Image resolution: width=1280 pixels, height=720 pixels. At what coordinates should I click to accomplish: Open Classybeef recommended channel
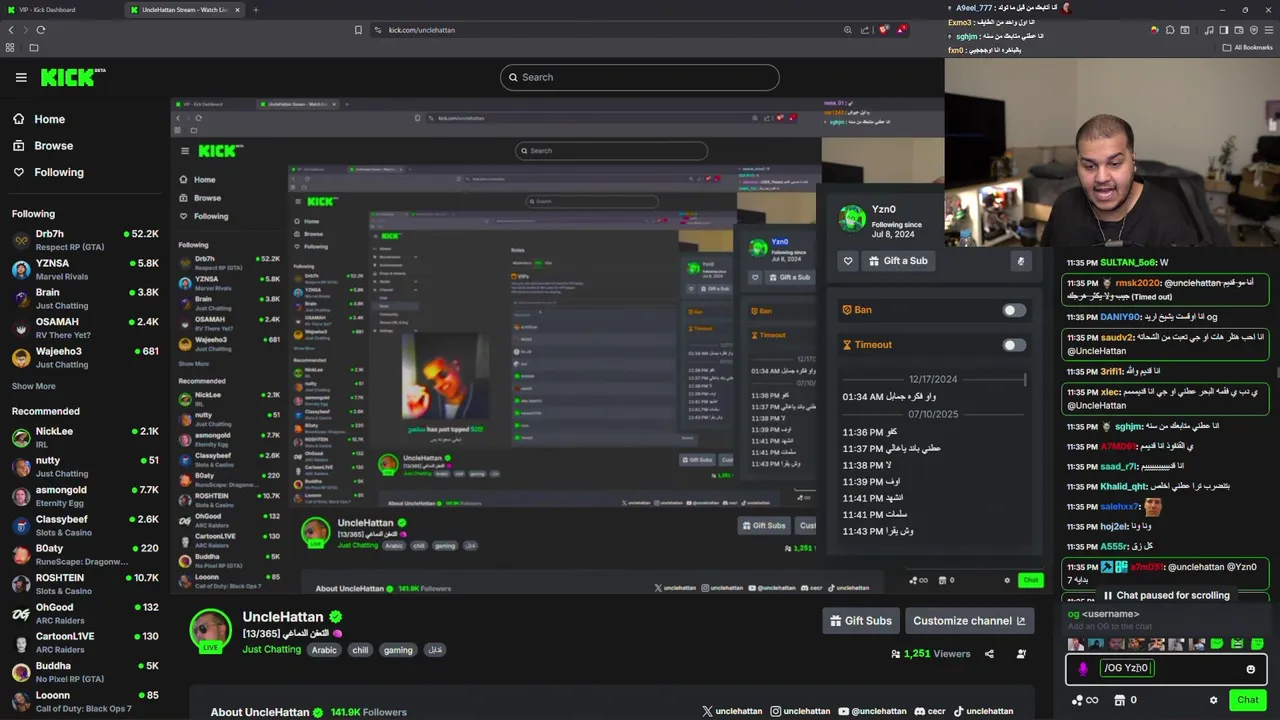(85, 525)
